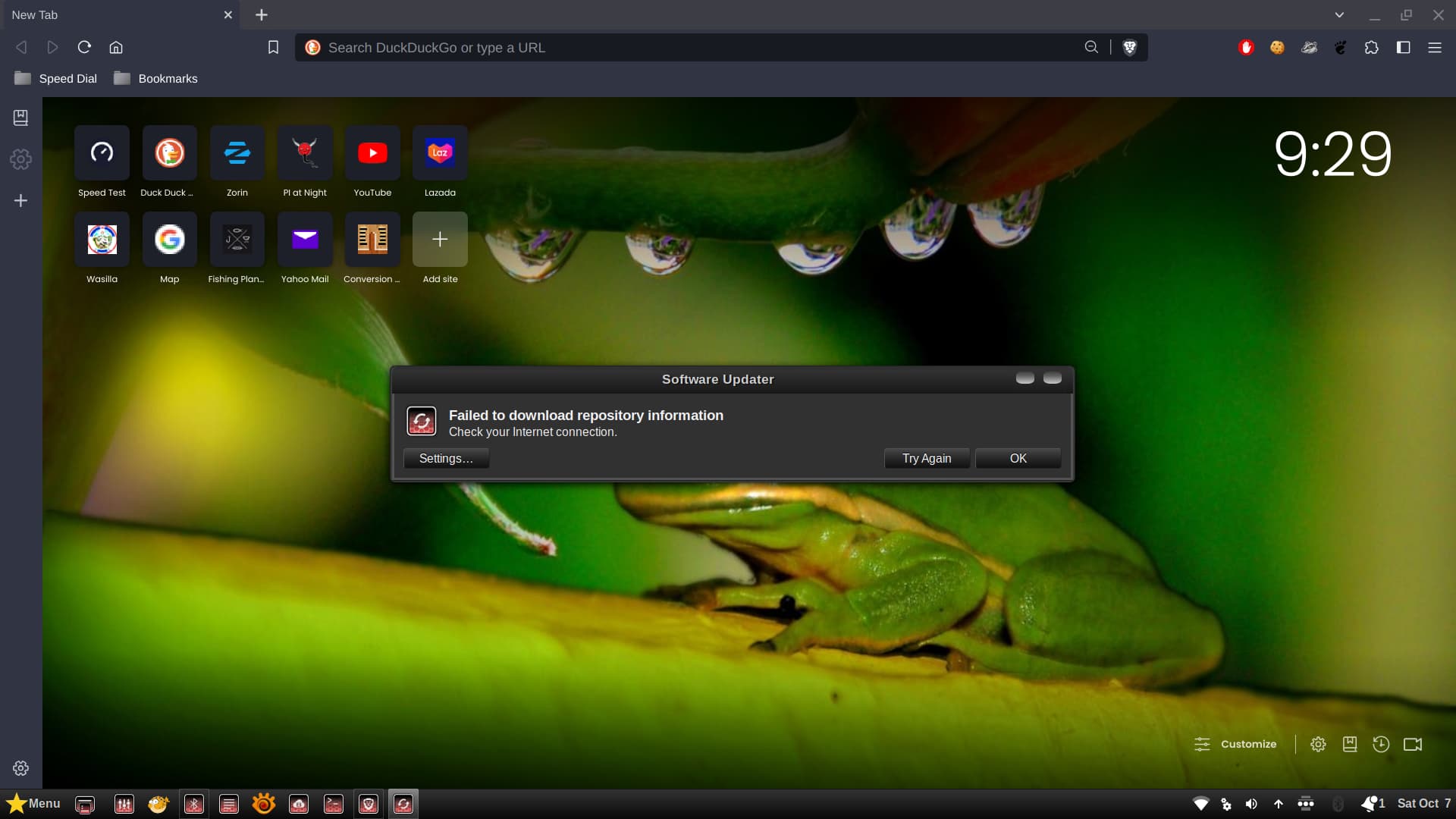Click the Add site plus tile
This screenshot has height=819, width=1456.
click(x=440, y=239)
